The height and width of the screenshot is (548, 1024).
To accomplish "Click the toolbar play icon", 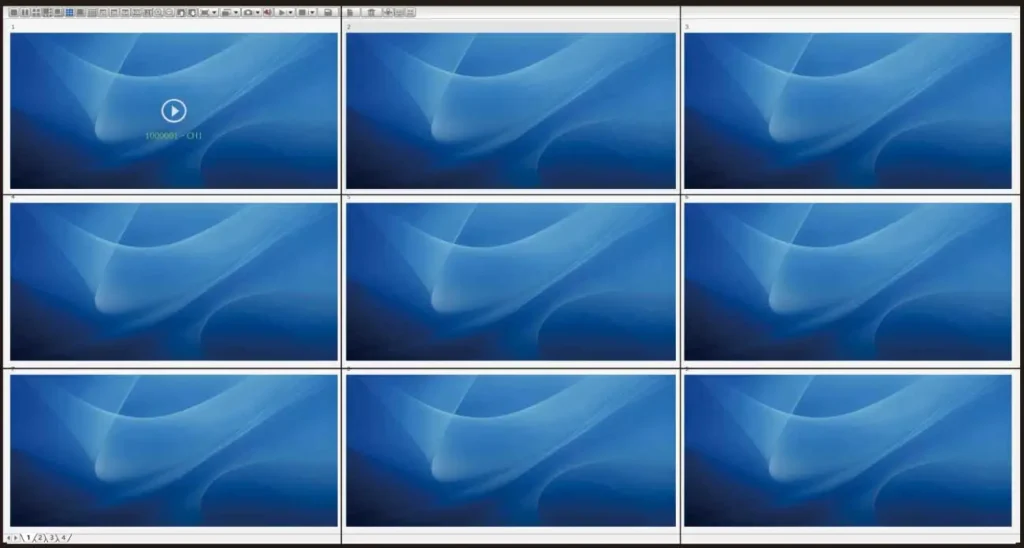I will click(x=281, y=12).
